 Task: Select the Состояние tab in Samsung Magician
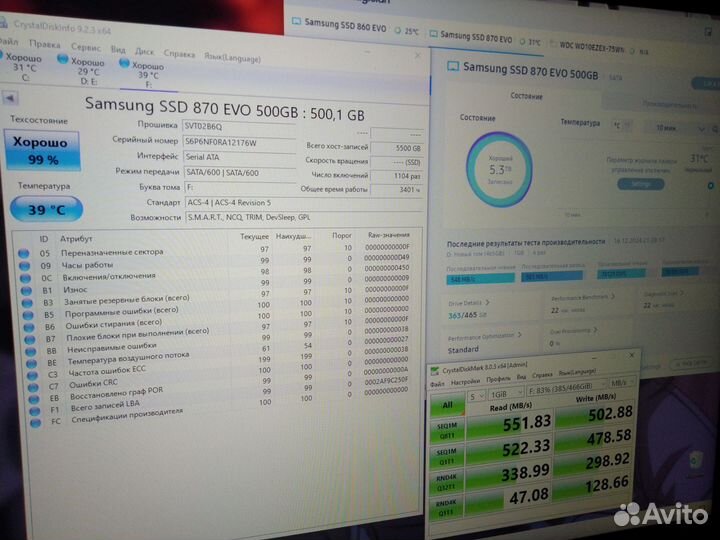pyautogui.click(x=526, y=96)
